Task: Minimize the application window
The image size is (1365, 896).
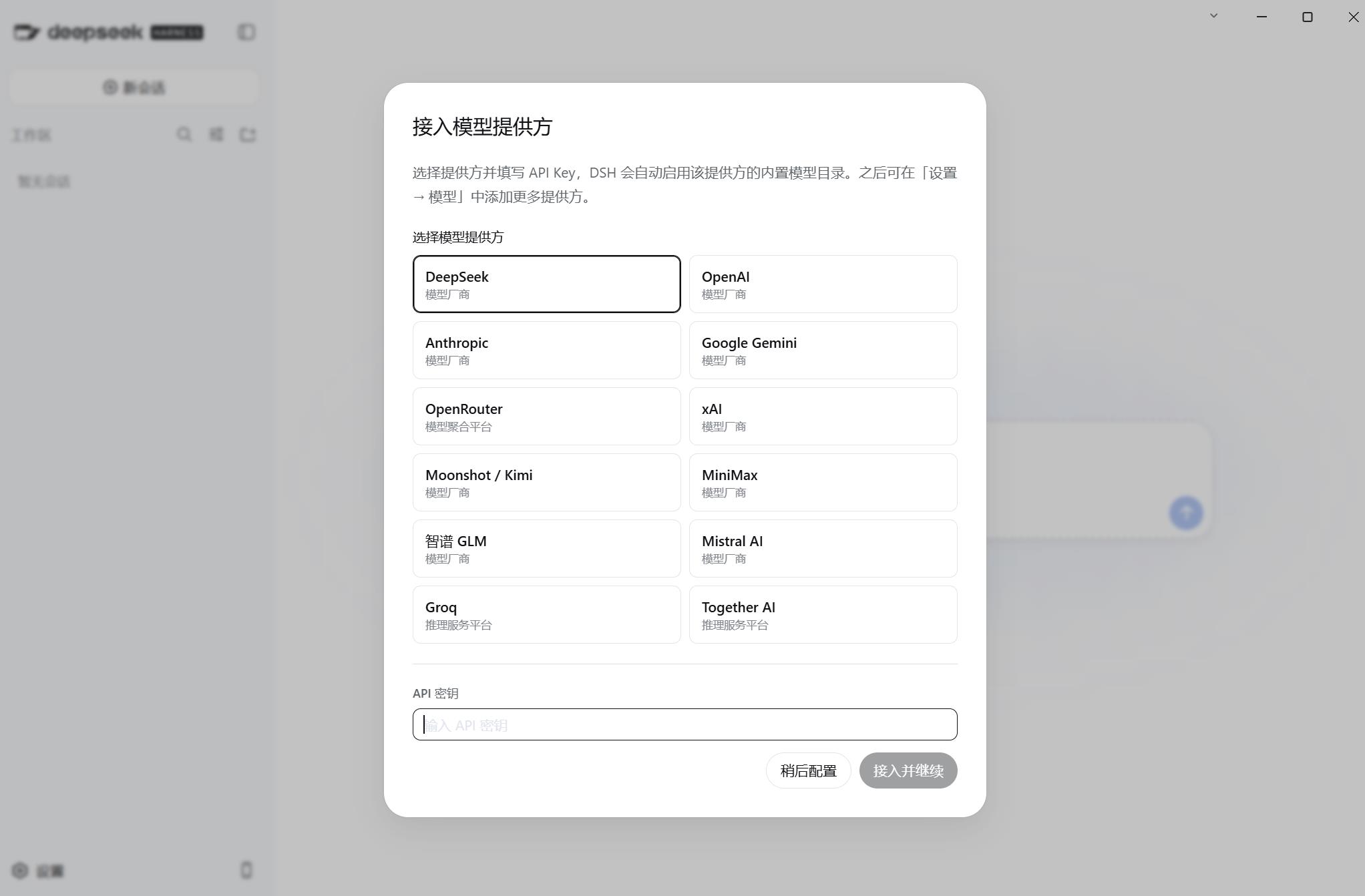Action: tap(1261, 17)
